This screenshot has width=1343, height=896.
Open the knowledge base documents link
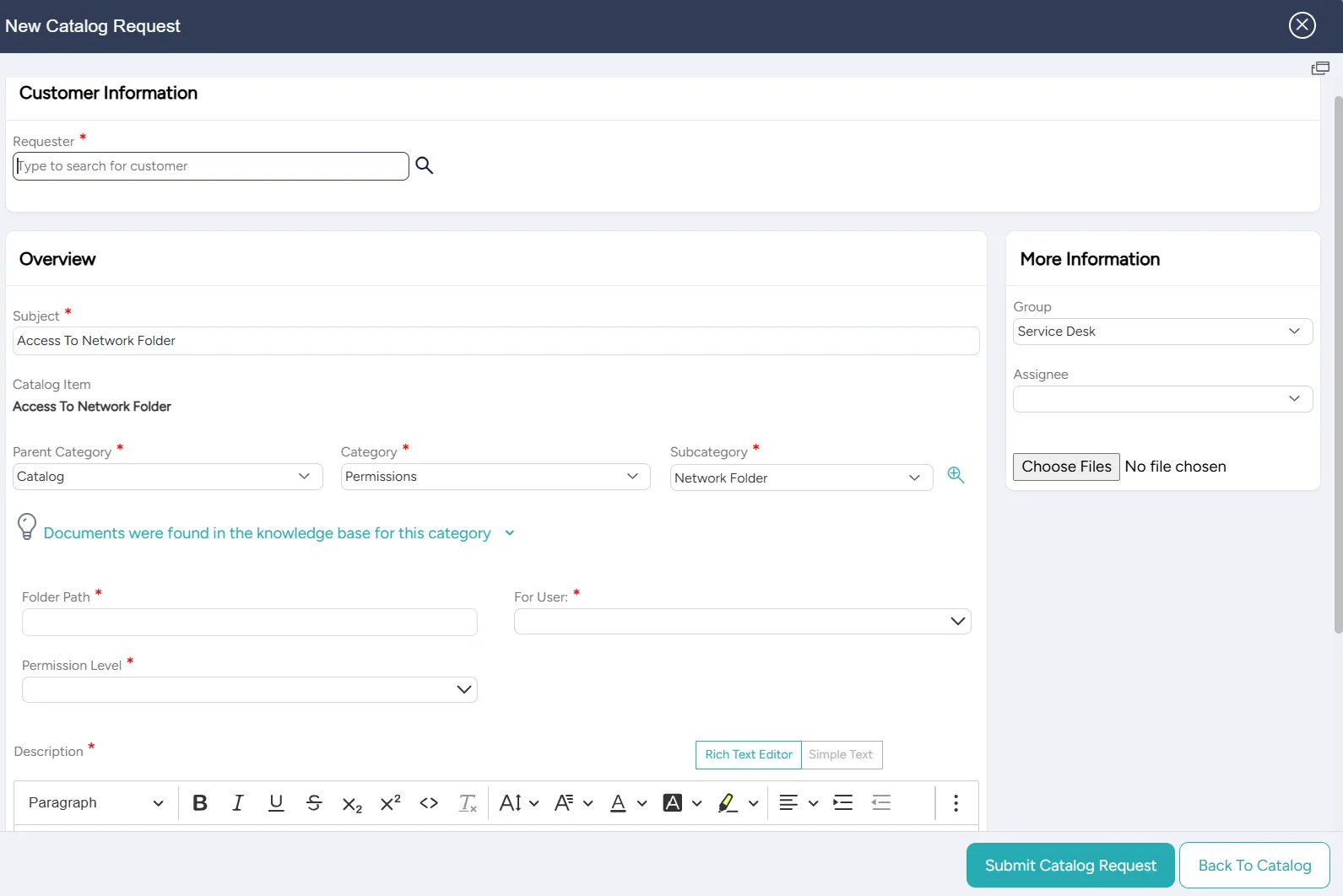pos(267,533)
